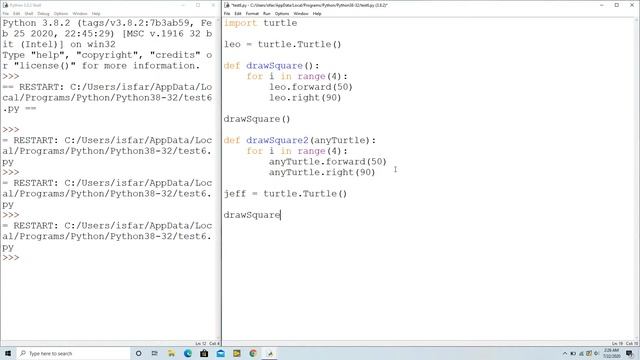Minimize the editor window
Viewport: 640px width, 360px height.
pos(602,5)
